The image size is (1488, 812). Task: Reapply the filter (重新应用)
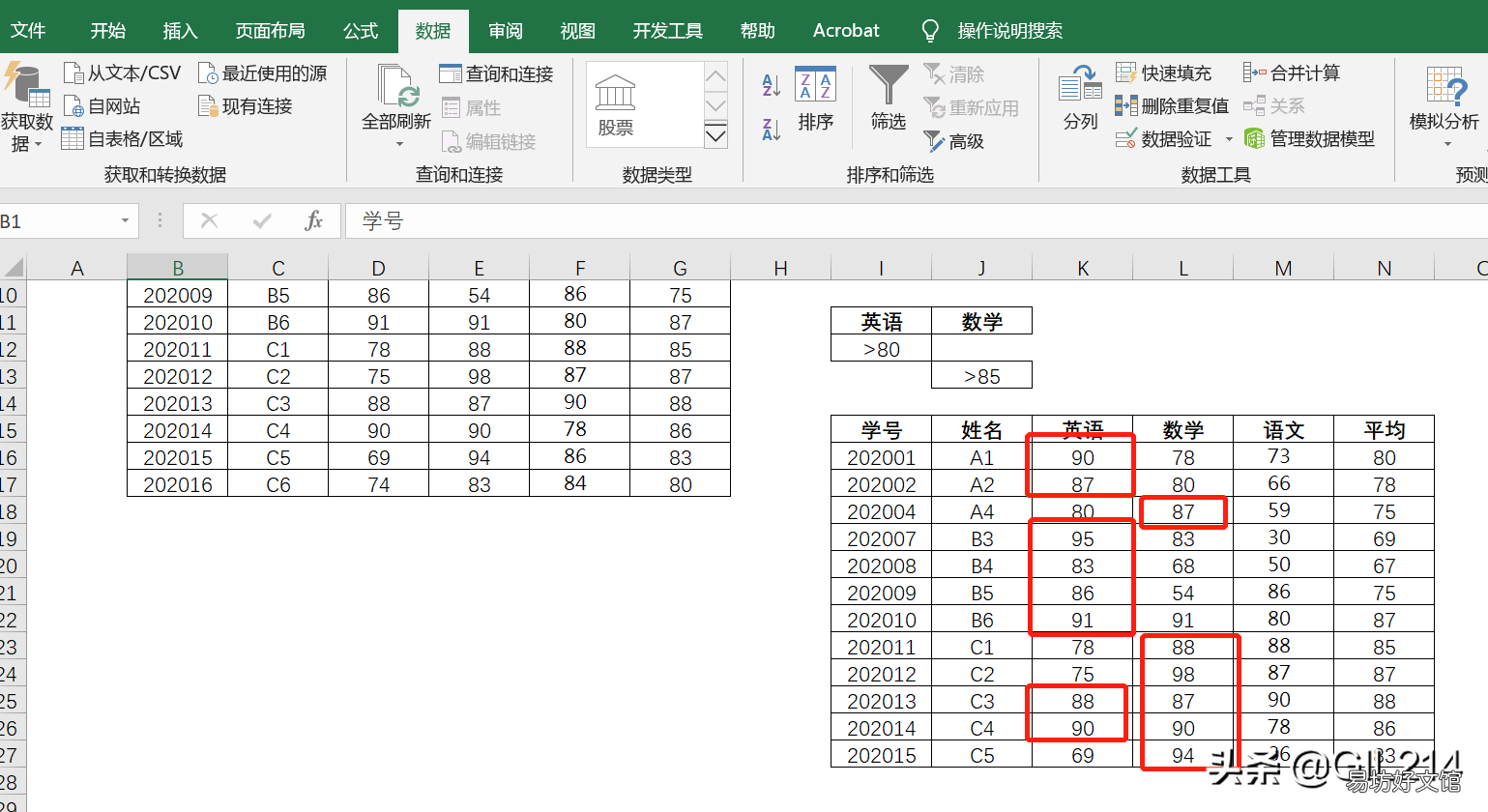pyautogui.click(x=971, y=108)
